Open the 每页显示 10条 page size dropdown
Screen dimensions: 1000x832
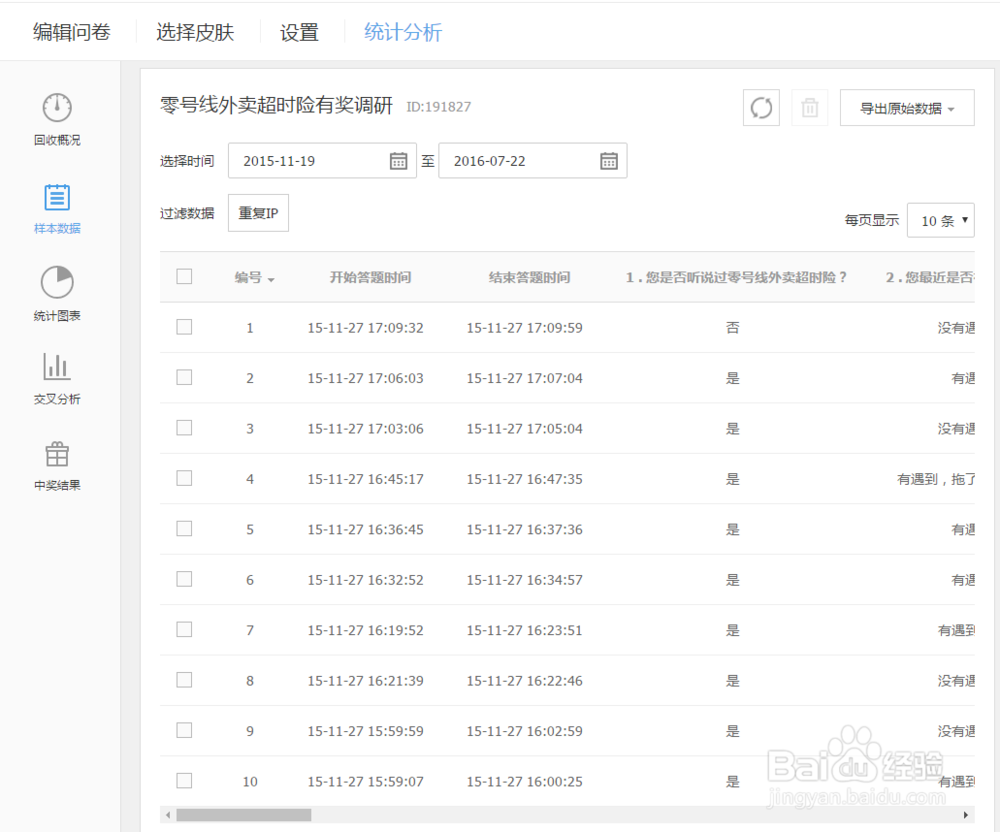pyautogui.click(x=940, y=220)
